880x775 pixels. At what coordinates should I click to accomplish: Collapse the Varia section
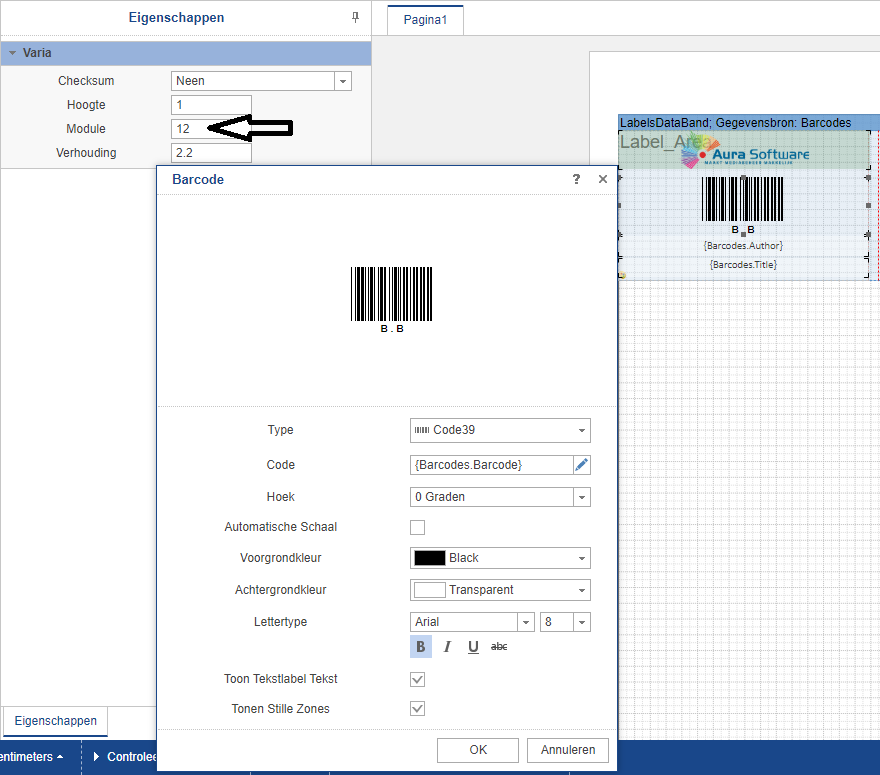pyautogui.click(x=12, y=53)
